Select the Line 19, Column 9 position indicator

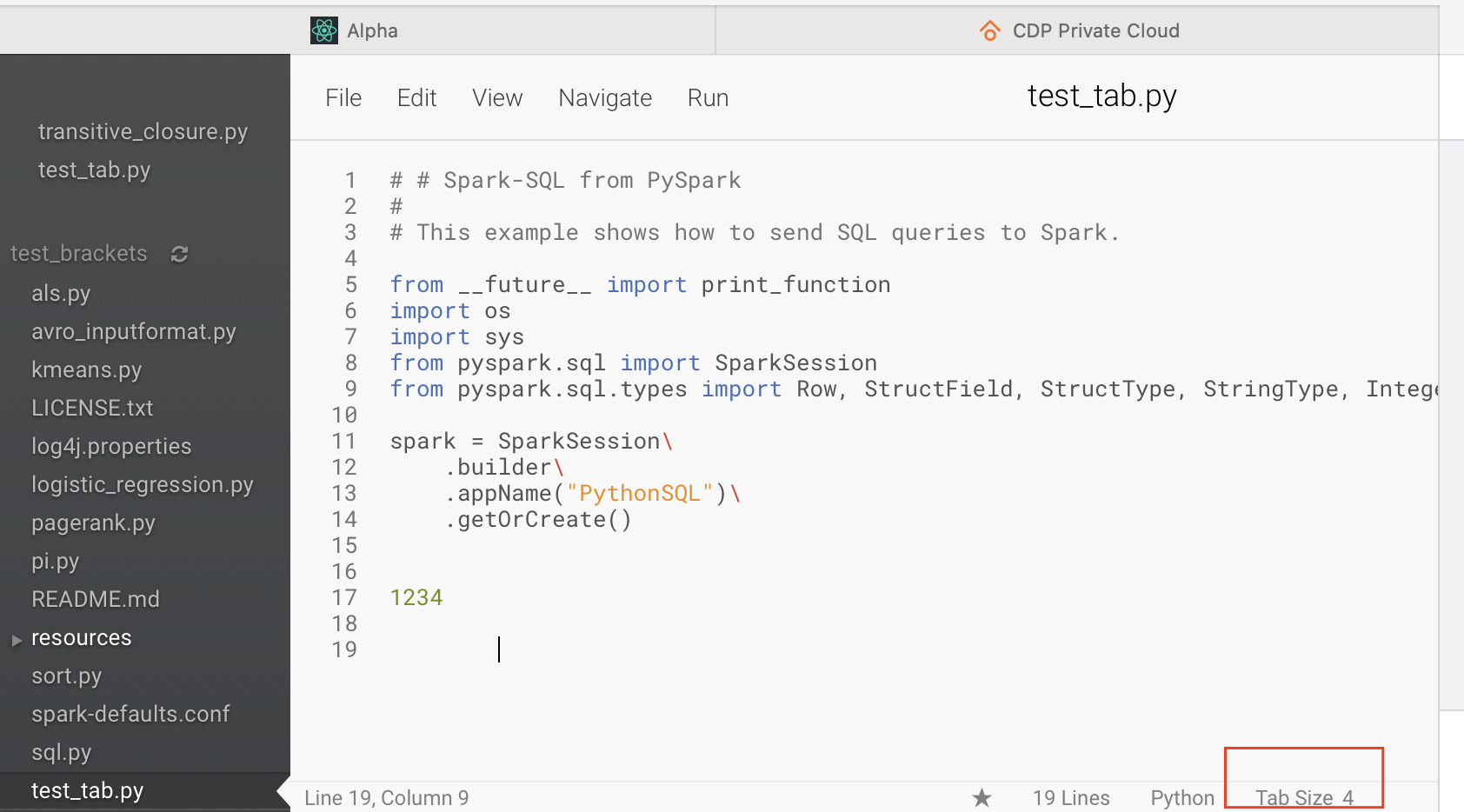click(386, 797)
